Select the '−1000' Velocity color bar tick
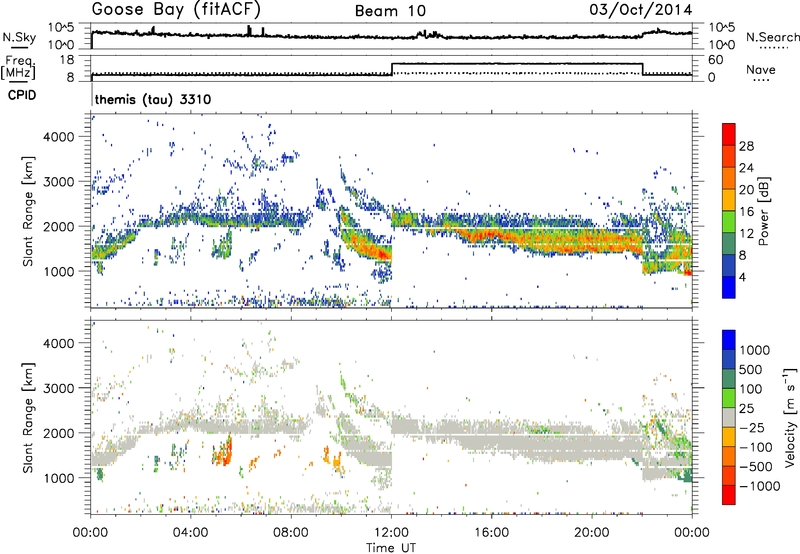 (759, 486)
